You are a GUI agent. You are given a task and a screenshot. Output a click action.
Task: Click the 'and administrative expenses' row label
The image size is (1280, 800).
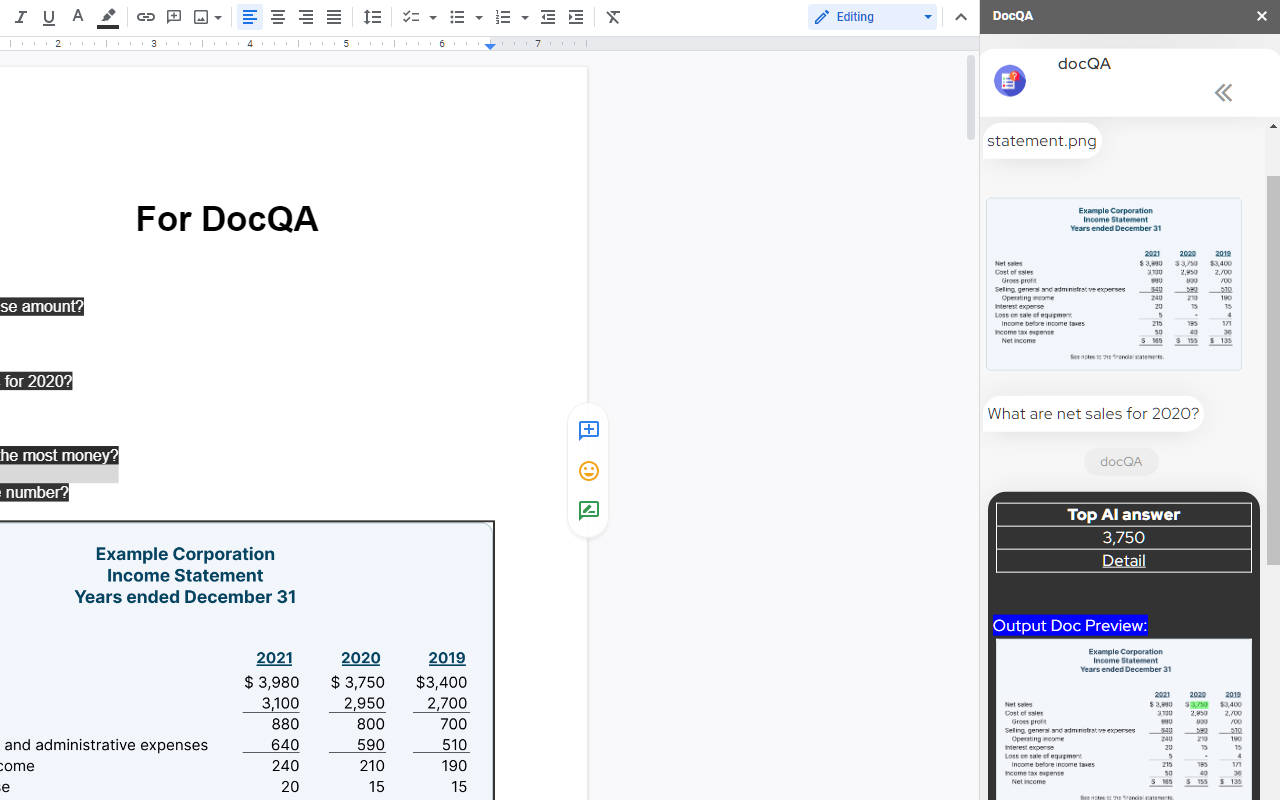click(106, 745)
